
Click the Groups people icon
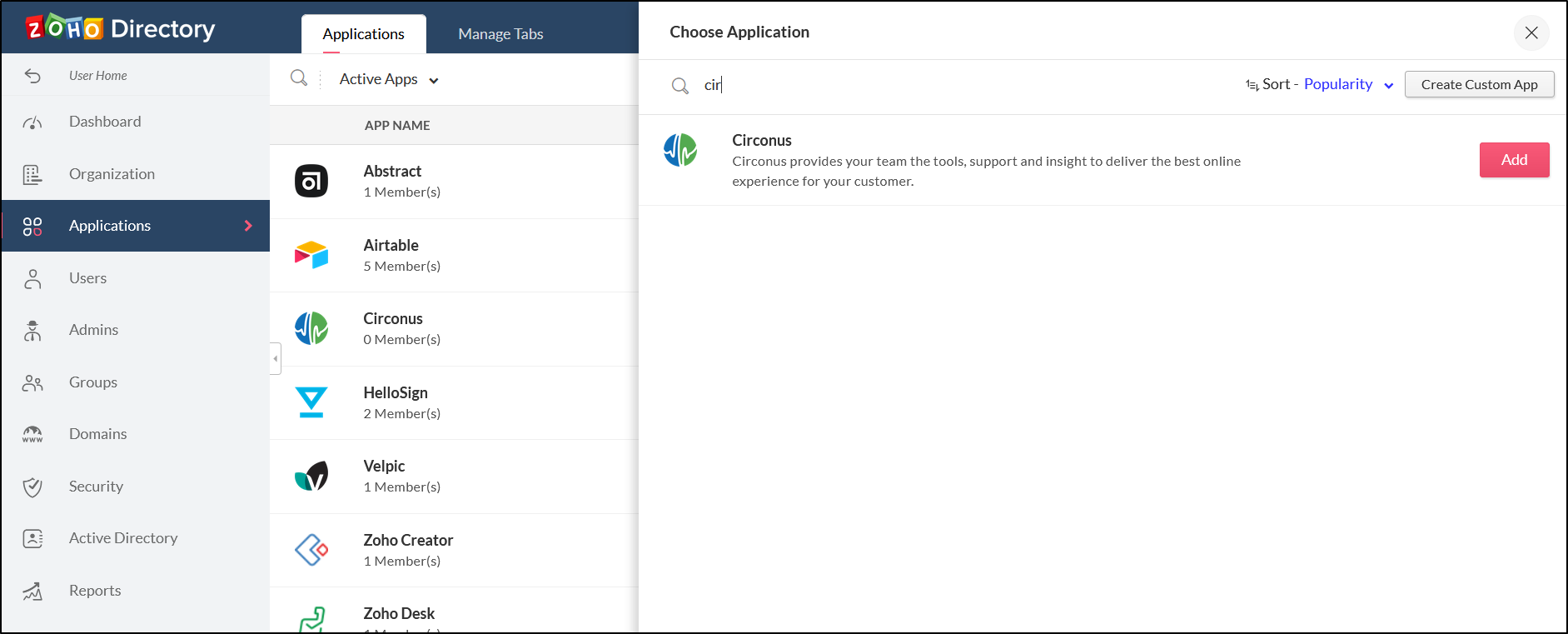32,383
